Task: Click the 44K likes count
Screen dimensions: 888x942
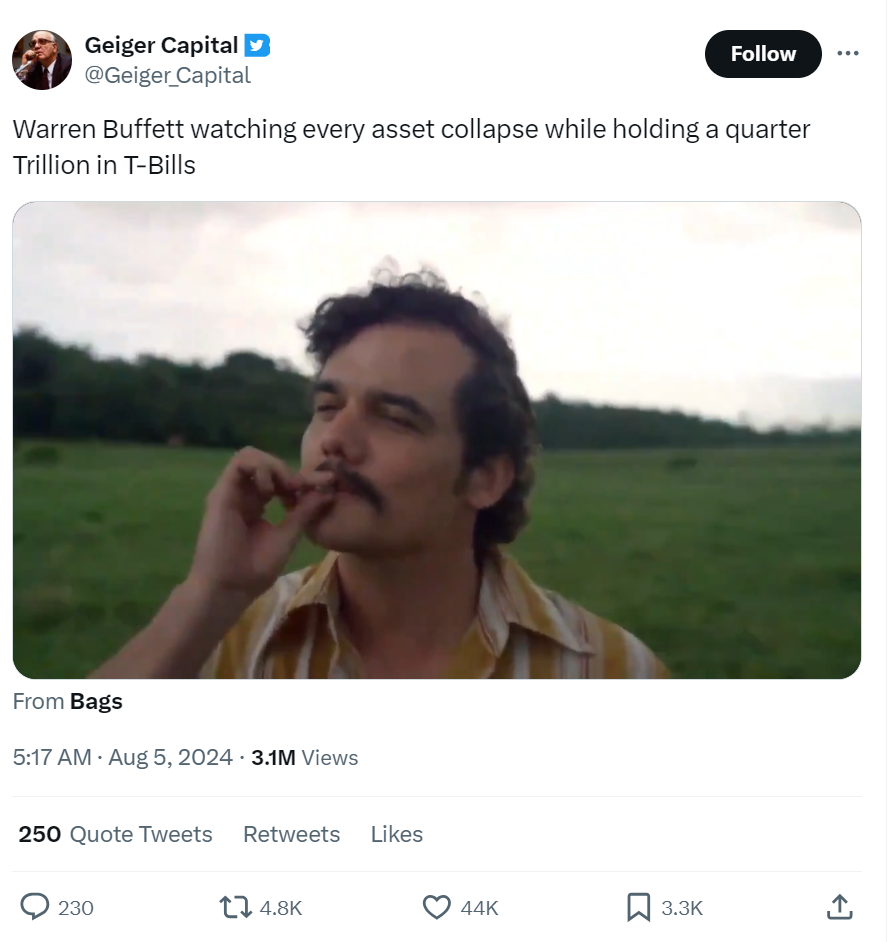Action: [x=480, y=908]
